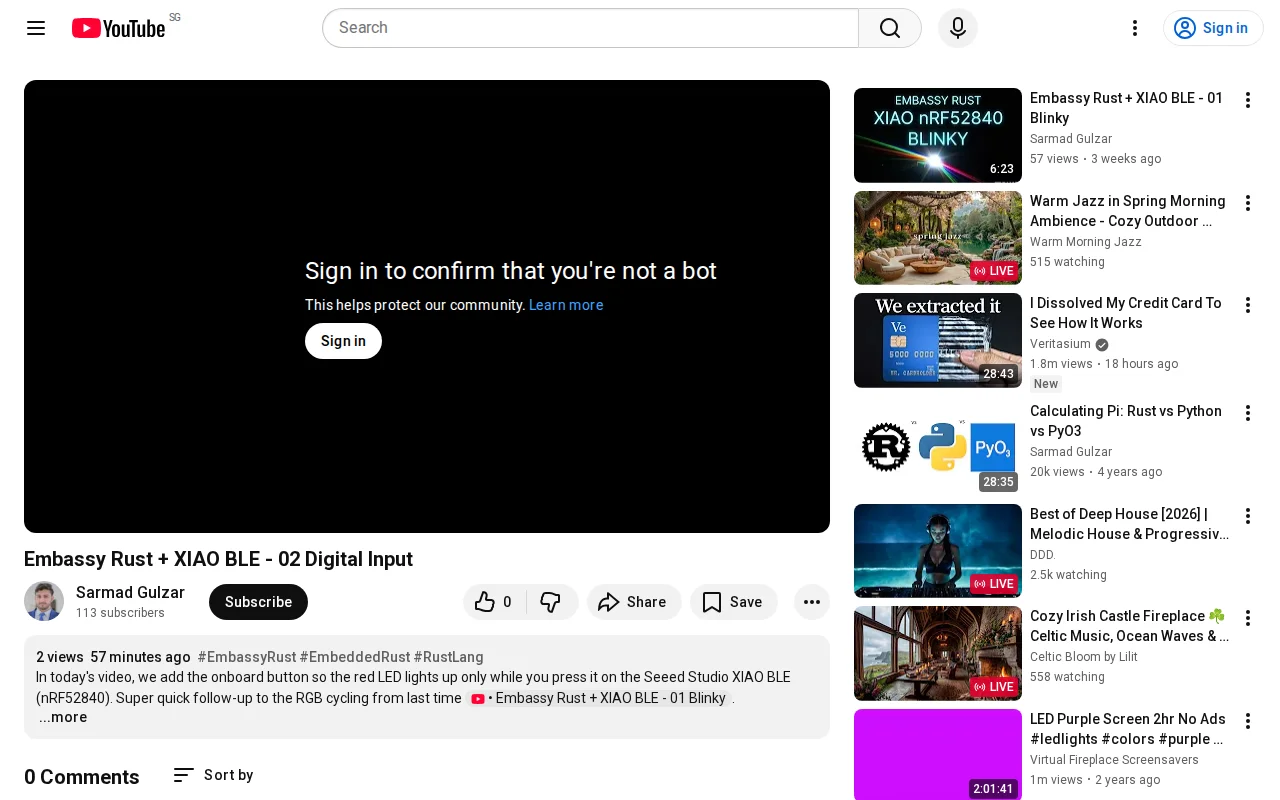Subscribe to Sarmad Gulzar channel
Image resolution: width=1280 pixels, height=800 pixels.
click(x=258, y=602)
